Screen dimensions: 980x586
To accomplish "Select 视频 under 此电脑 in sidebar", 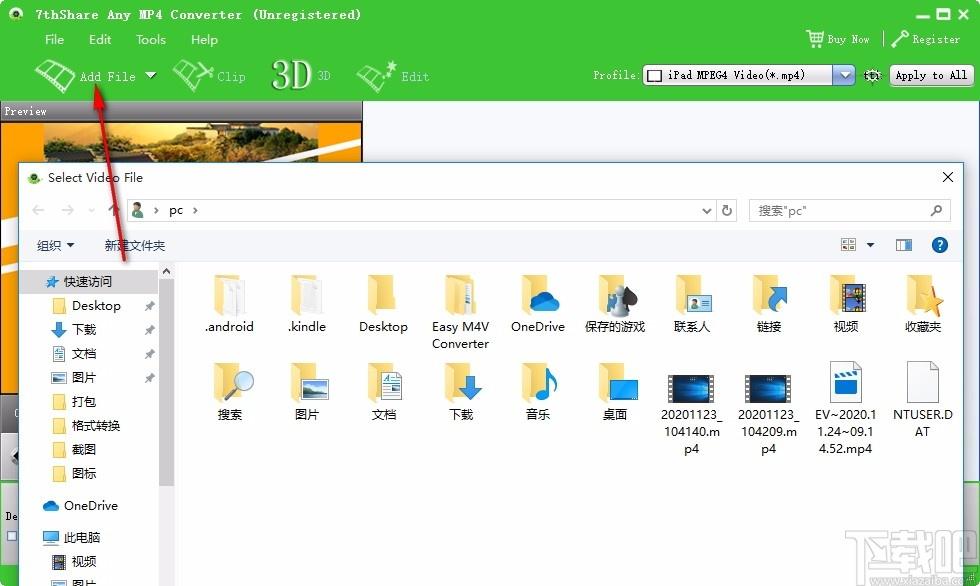I will click(84, 562).
